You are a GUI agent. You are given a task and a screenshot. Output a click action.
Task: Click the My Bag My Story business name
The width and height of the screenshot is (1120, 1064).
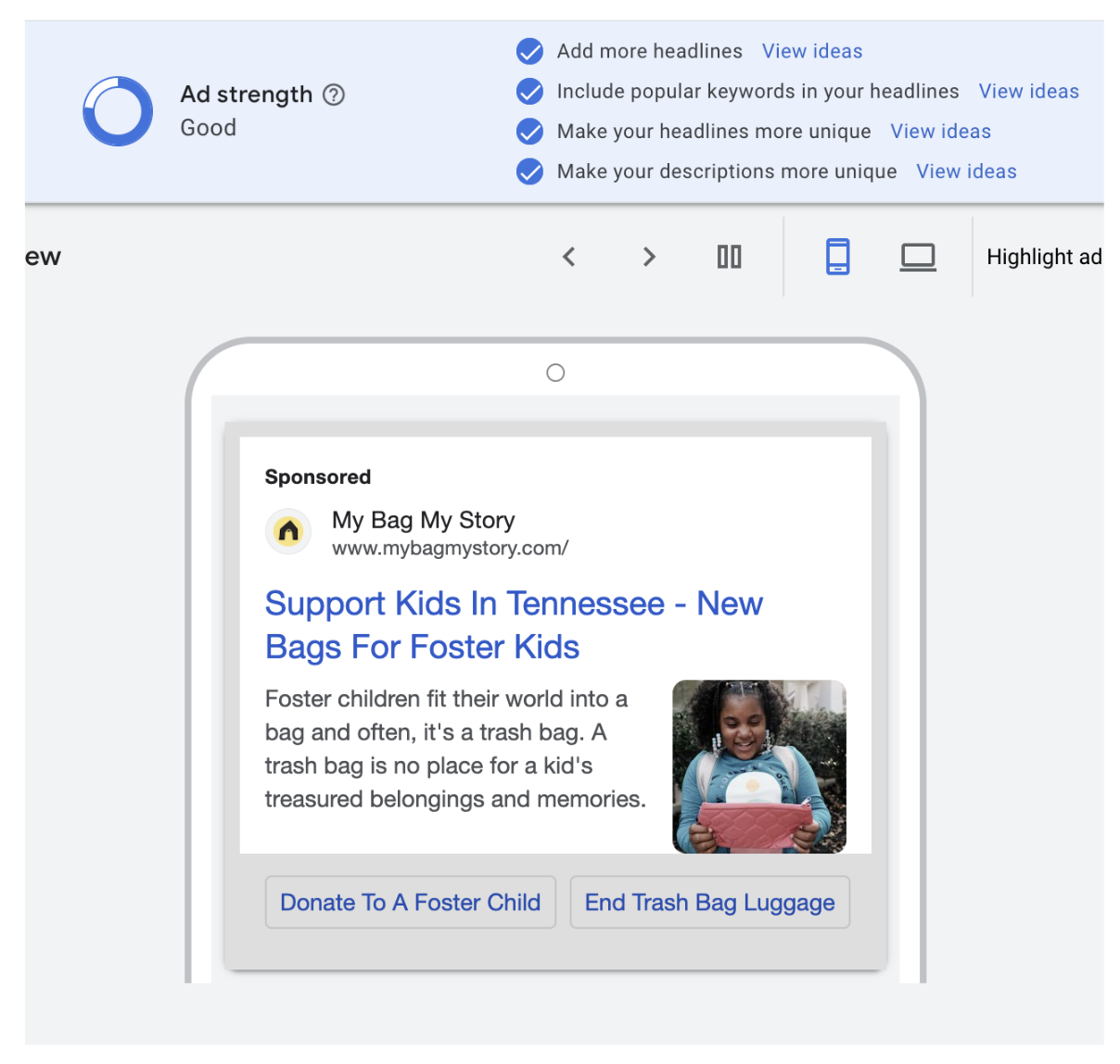424,520
